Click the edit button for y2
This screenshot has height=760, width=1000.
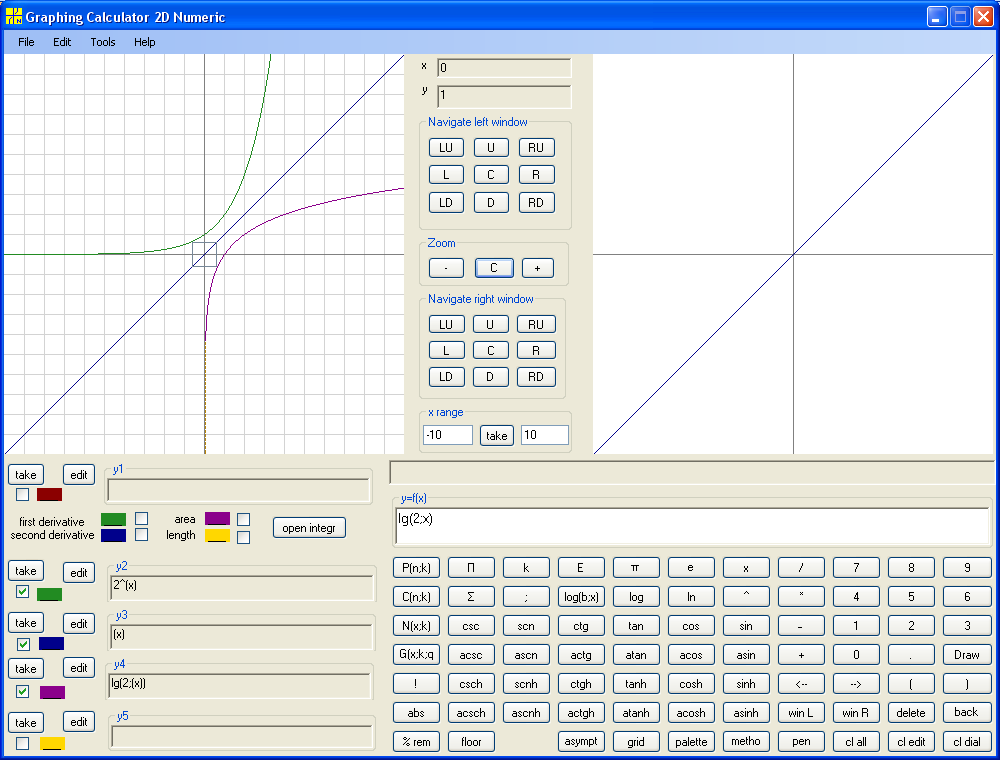(78, 573)
